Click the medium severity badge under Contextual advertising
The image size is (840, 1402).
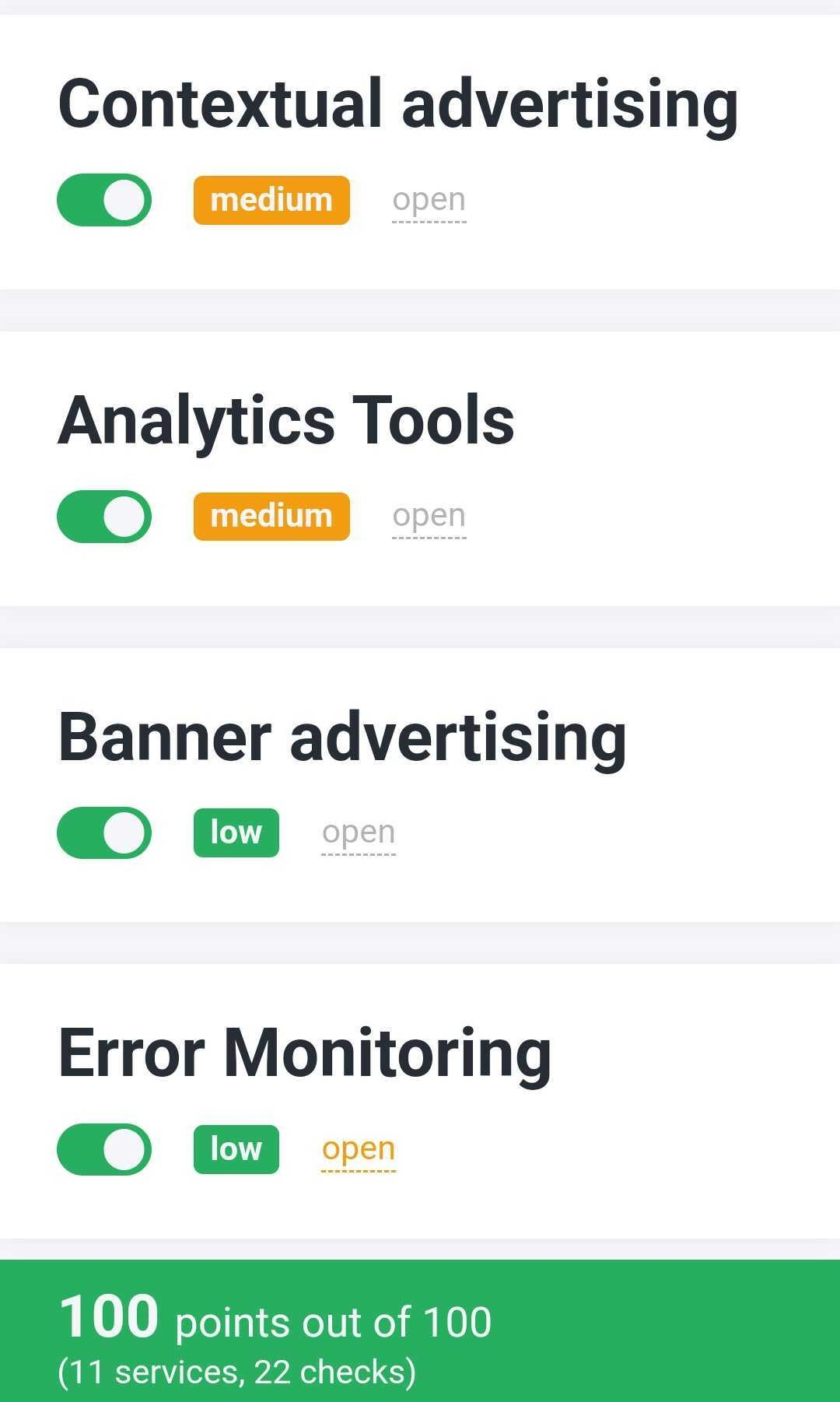(271, 200)
